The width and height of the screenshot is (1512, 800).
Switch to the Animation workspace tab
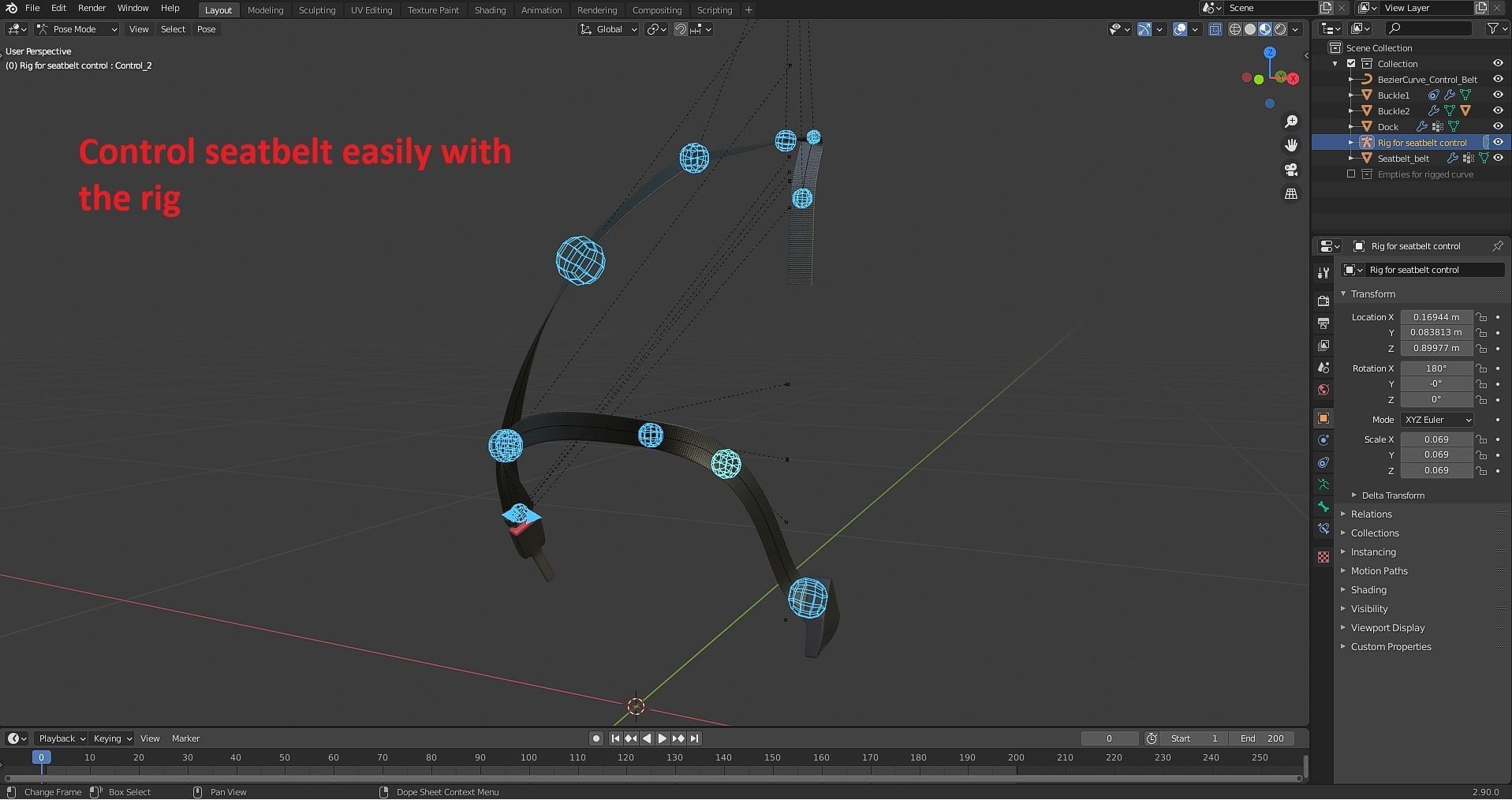pos(541,10)
